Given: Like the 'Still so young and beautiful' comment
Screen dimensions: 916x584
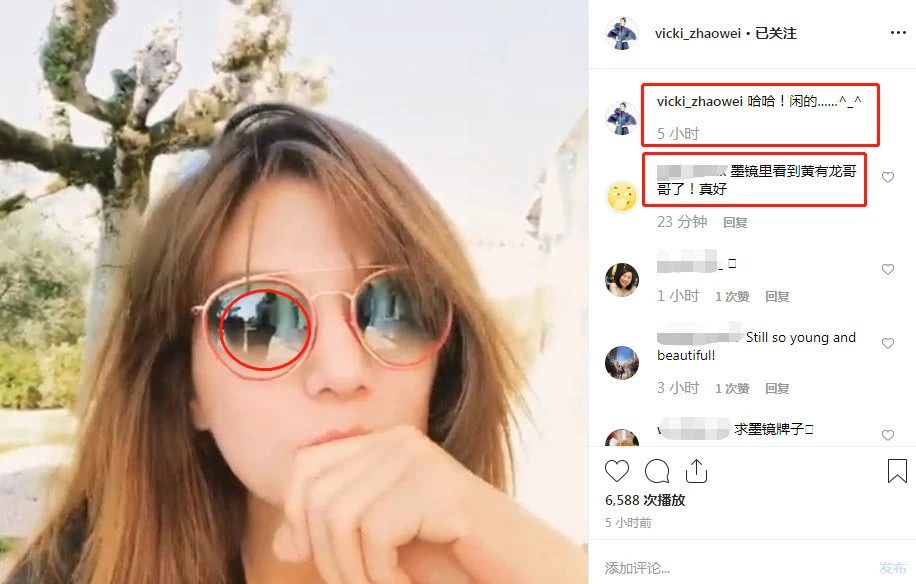Looking at the screenshot, I should point(888,343).
